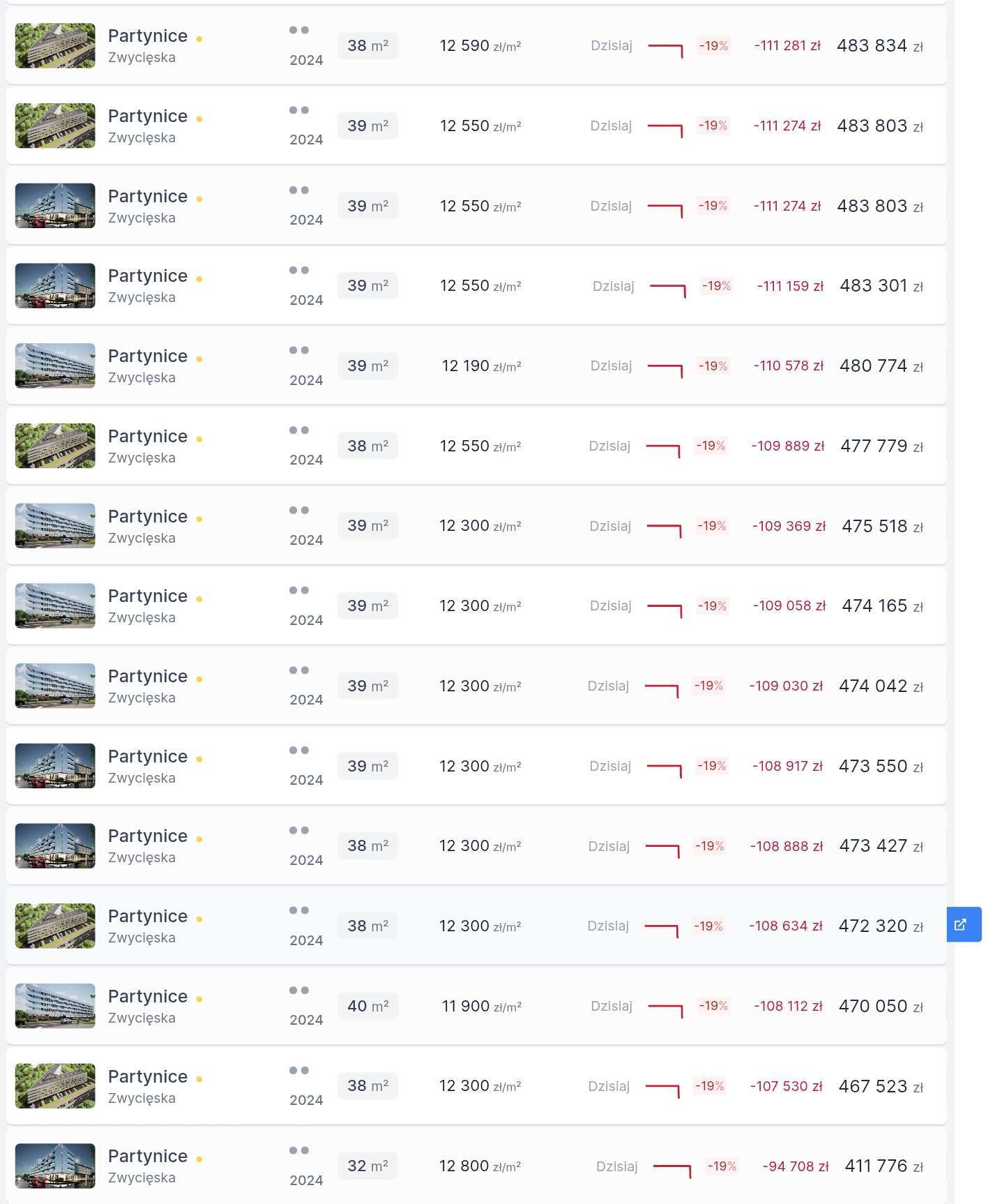The width and height of the screenshot is (1002, 1204).
Task: Click the -94 708 zł price drop amount
Action: pos(795,1166)
